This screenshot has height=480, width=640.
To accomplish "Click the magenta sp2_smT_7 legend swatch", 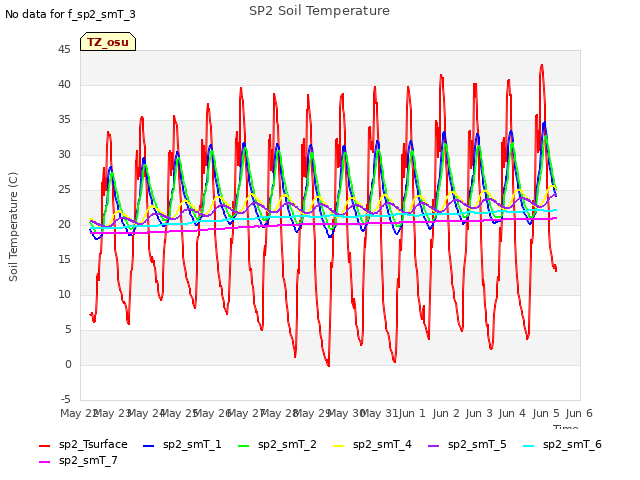I will 44,462.
